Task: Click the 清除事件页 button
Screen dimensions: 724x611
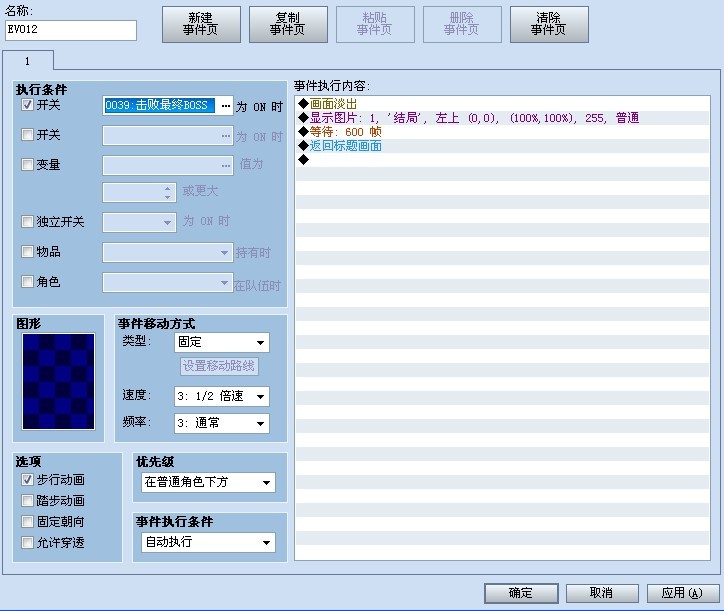Action: pos(549,24)
